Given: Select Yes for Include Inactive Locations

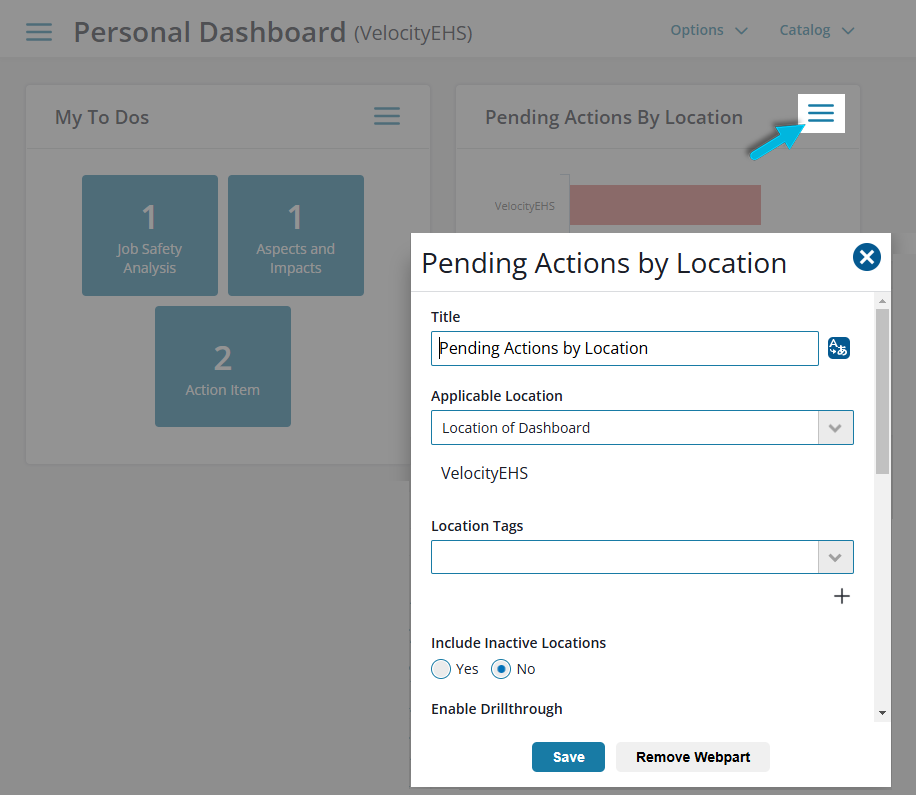Looking at the screenshot, I should point(441,669).
